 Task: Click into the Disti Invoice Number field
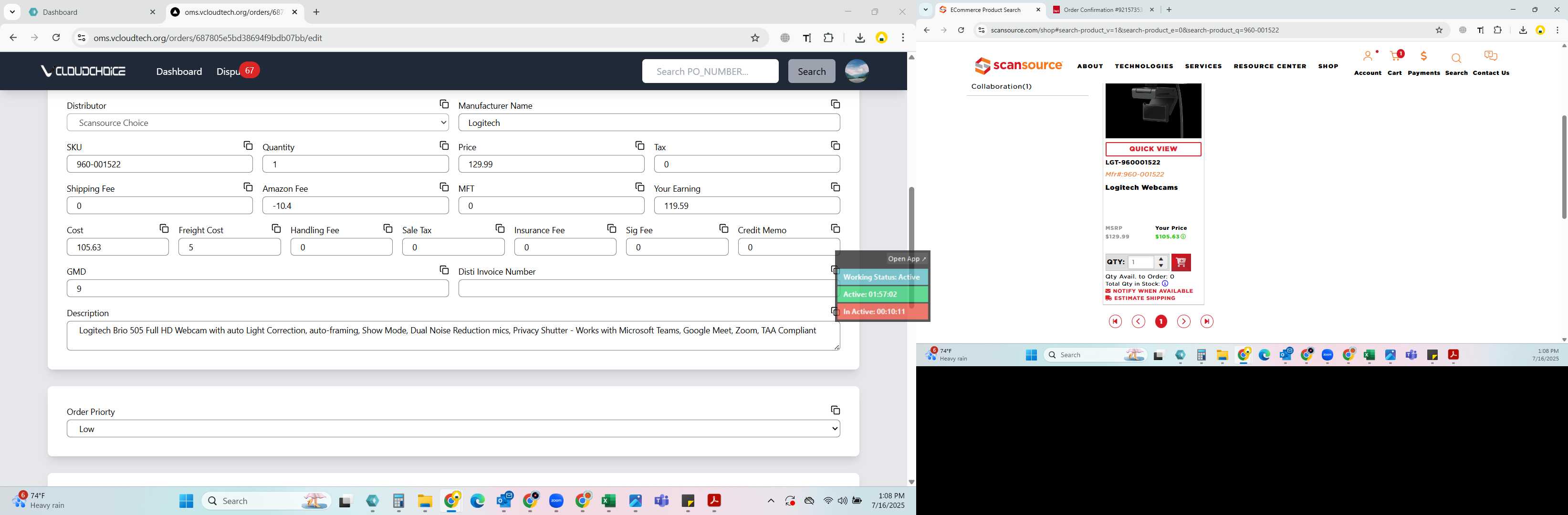coord(649,288)
